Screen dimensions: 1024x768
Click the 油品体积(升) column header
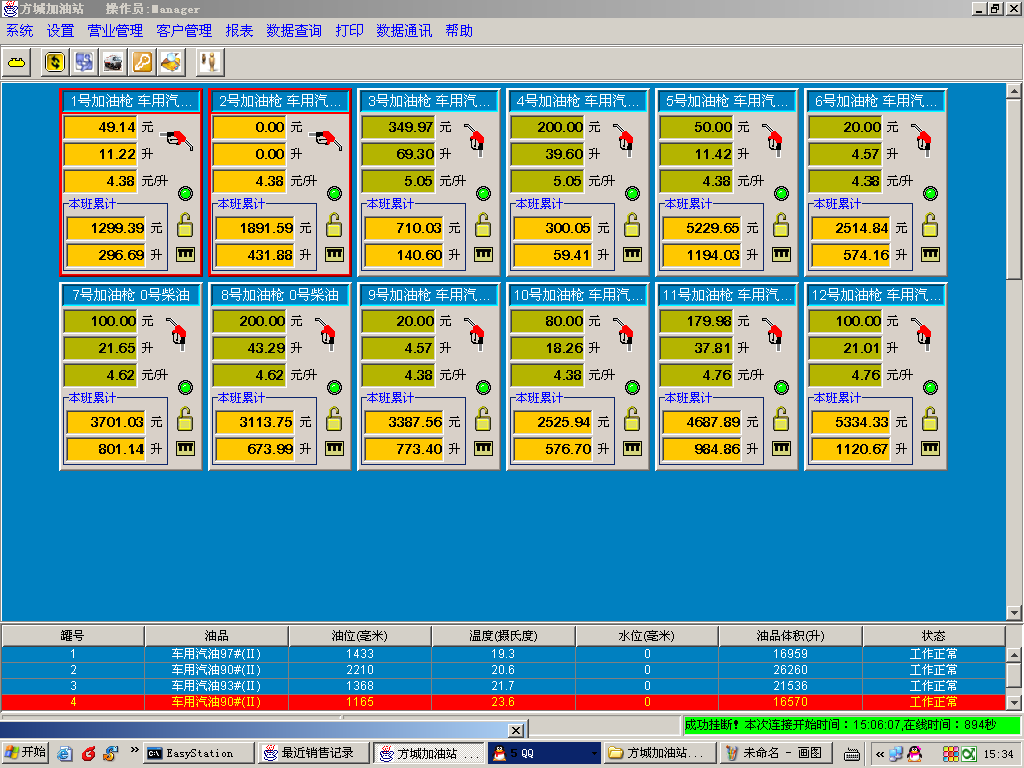pyautogui.click(x=790, y=635)
